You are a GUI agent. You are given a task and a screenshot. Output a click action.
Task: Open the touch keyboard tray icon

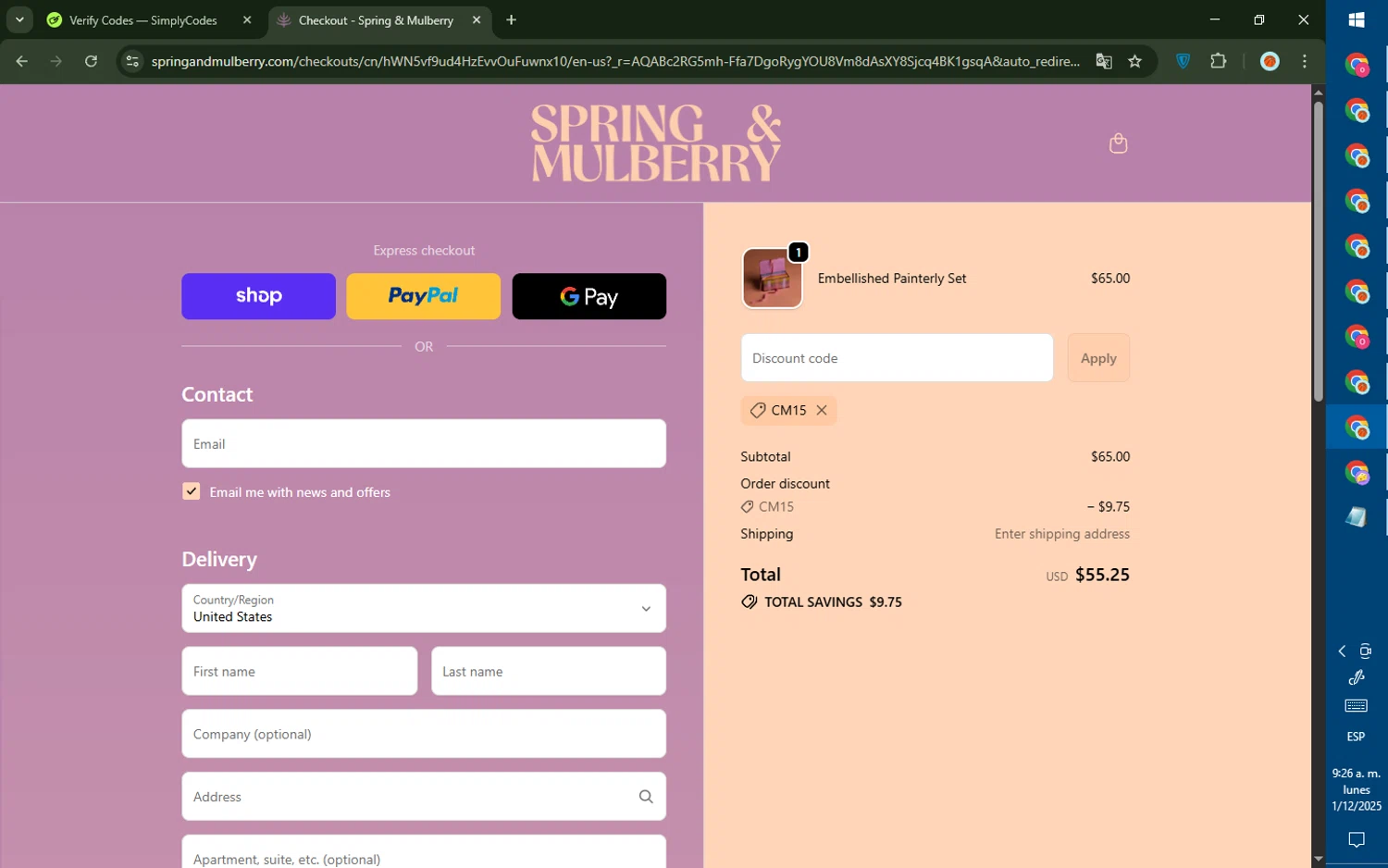tap(1357, 706)
